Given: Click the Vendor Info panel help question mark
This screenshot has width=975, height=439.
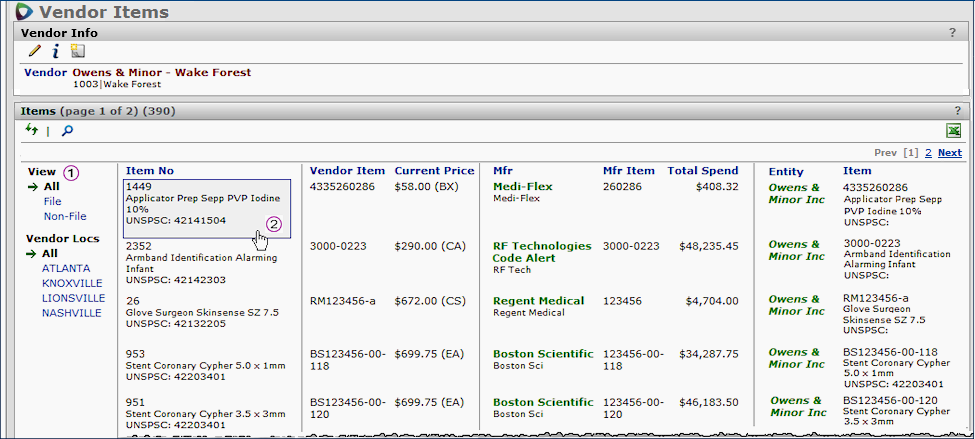Looking at the screenshot, I should (952, 33).
